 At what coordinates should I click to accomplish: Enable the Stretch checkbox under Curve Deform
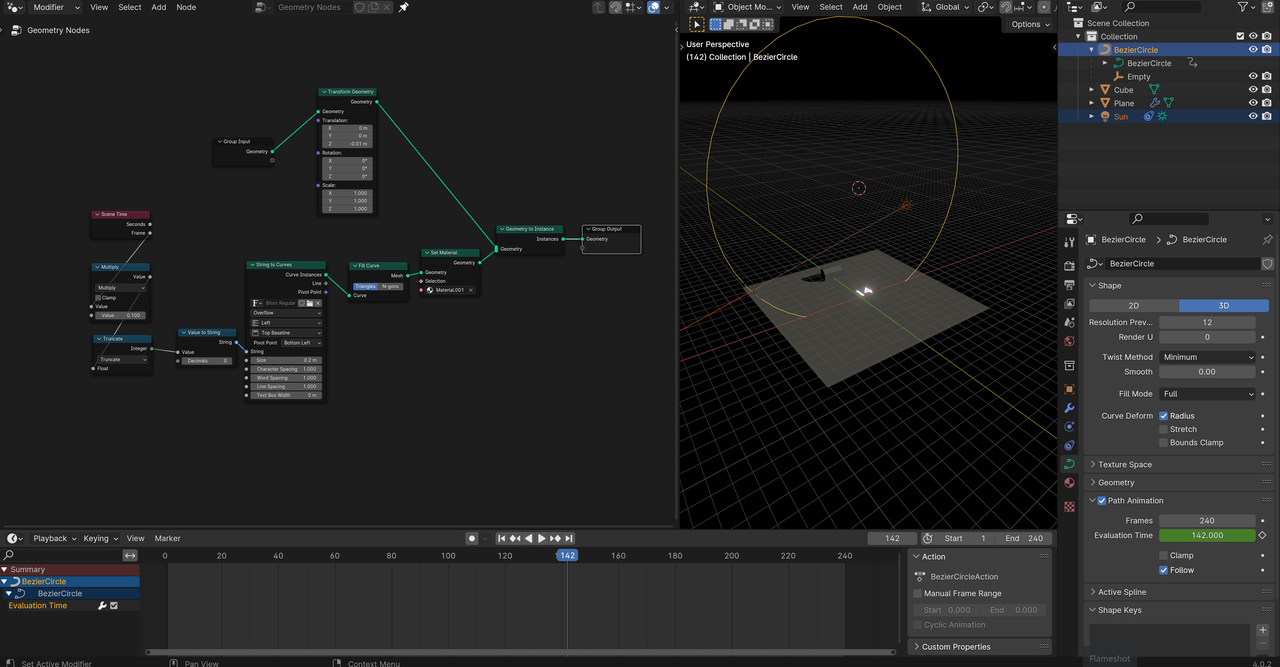click(x=1163, y=429)
